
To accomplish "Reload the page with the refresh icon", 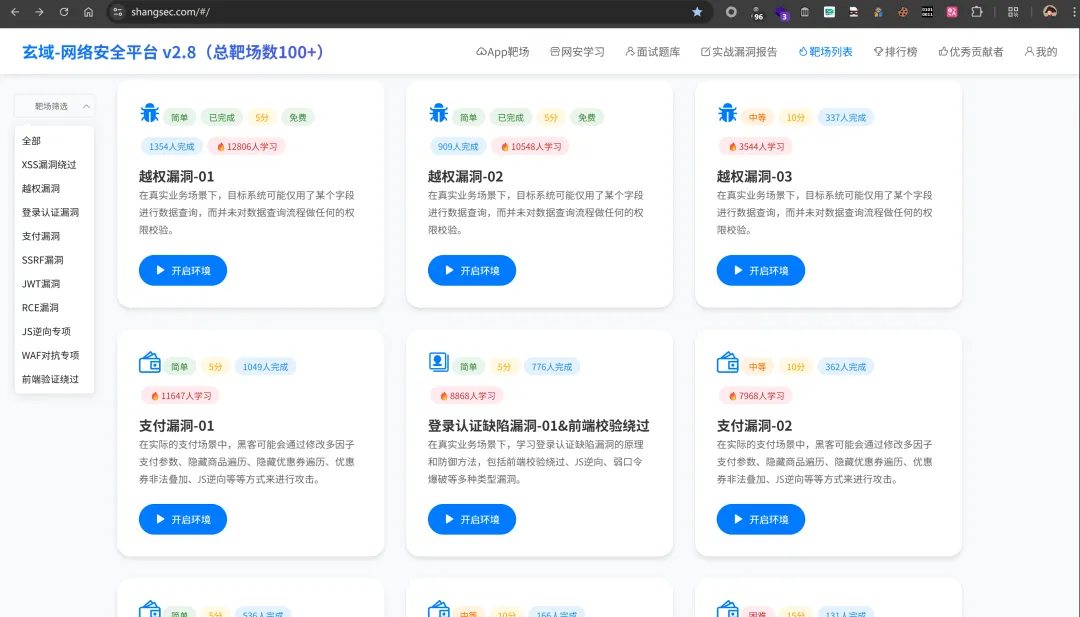I will tap(64, 12).
